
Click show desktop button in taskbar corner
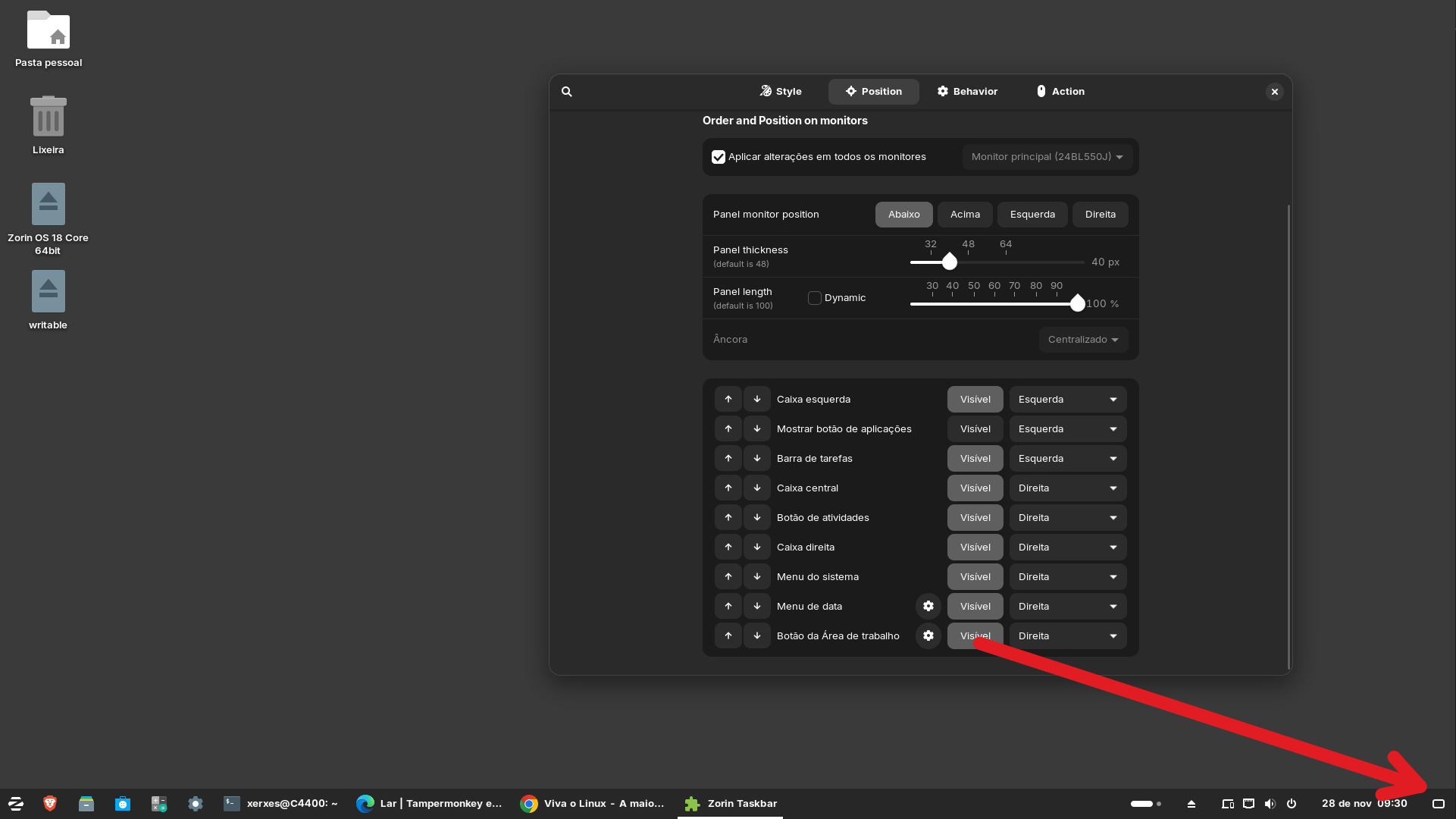coord(1438,804)
